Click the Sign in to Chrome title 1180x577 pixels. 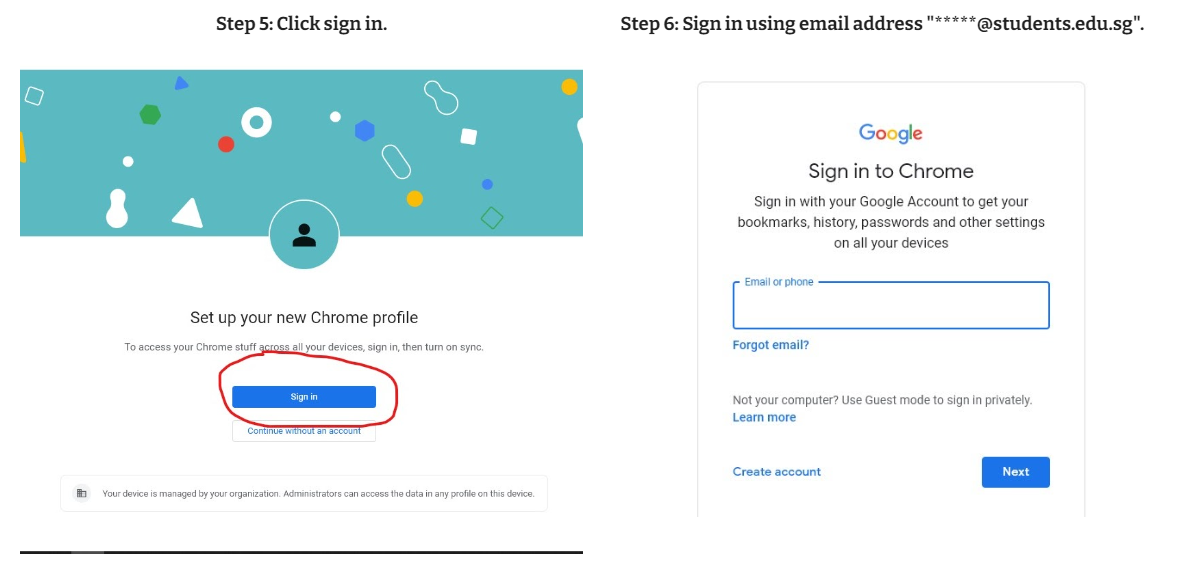pos(891,171)
